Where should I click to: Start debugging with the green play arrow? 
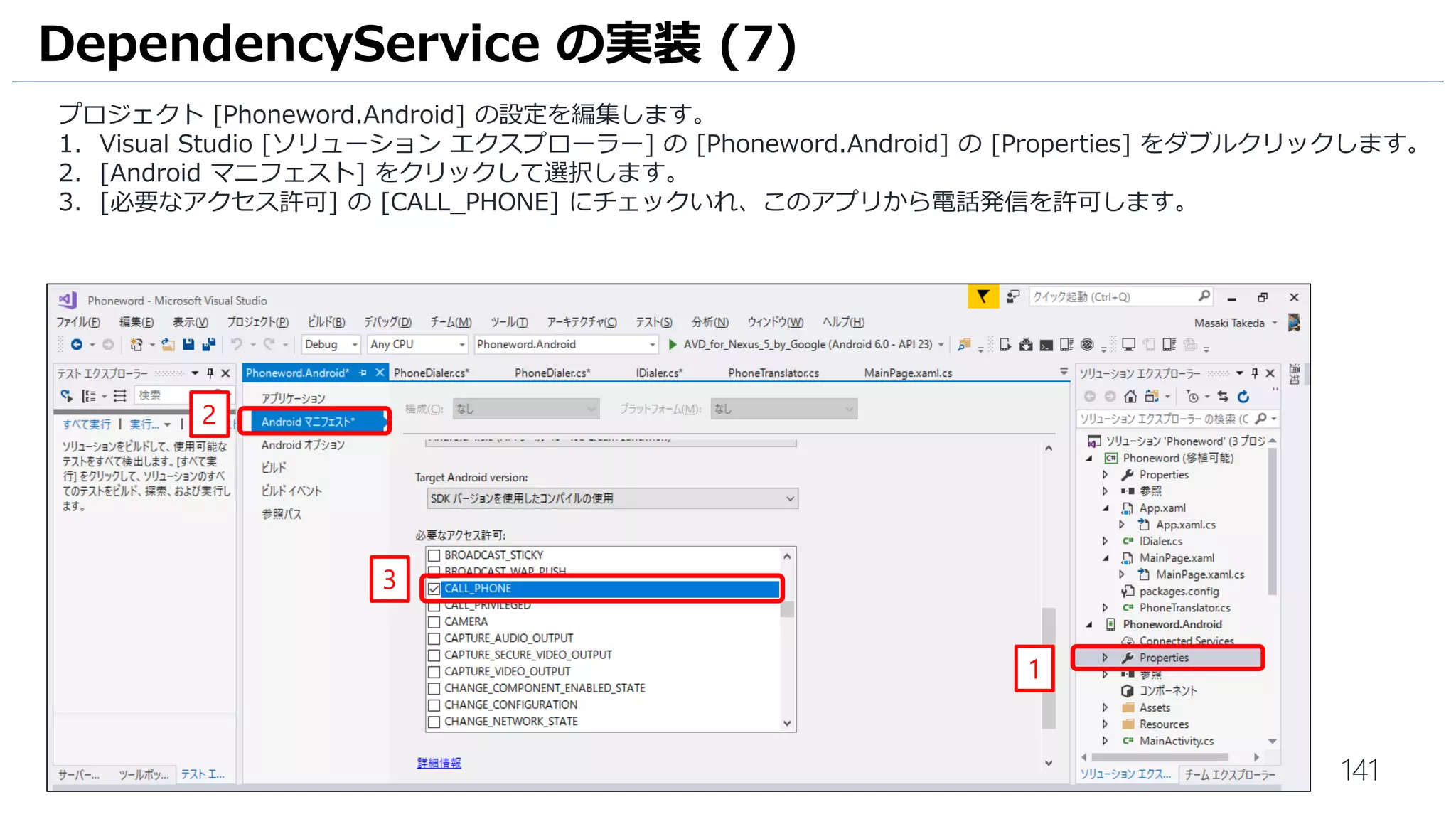point(673,345)
